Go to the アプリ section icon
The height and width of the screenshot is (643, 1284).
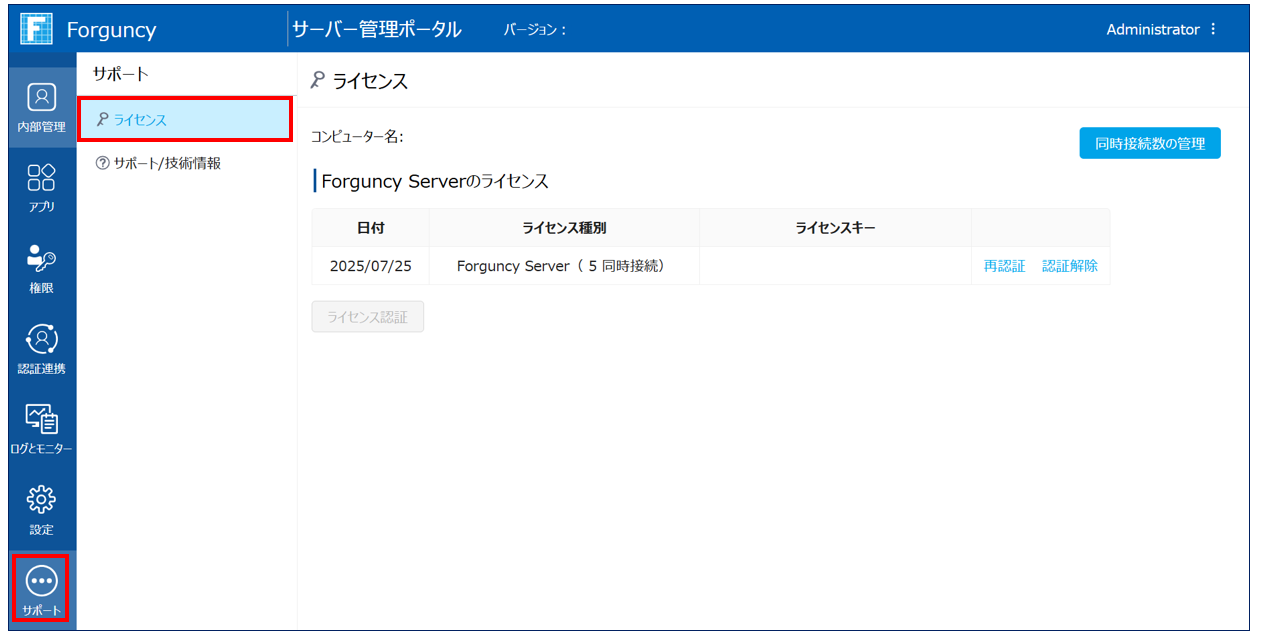click(41, 187)
